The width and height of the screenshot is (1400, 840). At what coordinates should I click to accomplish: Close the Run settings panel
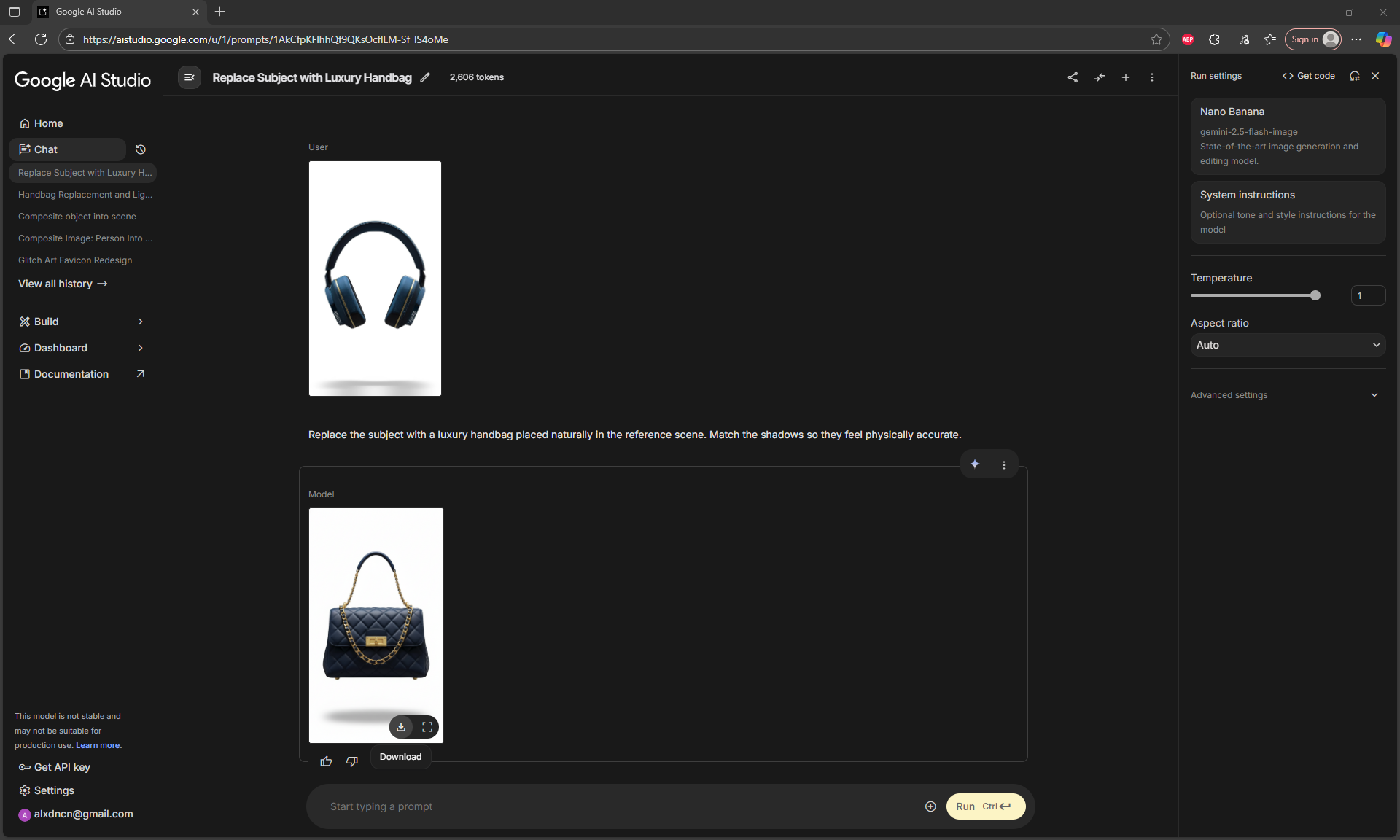coord(1375,76)
